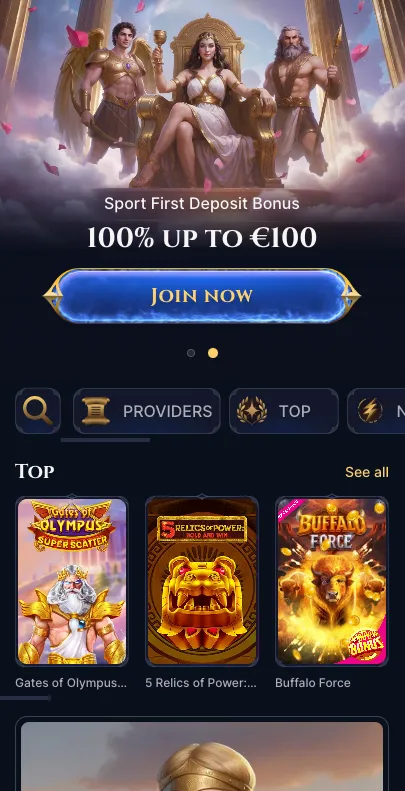This screenshot has width=405, height=791.
Task: Click the scrollbar under Top games row
Action: pyautogui.click(x=25, y=698)
